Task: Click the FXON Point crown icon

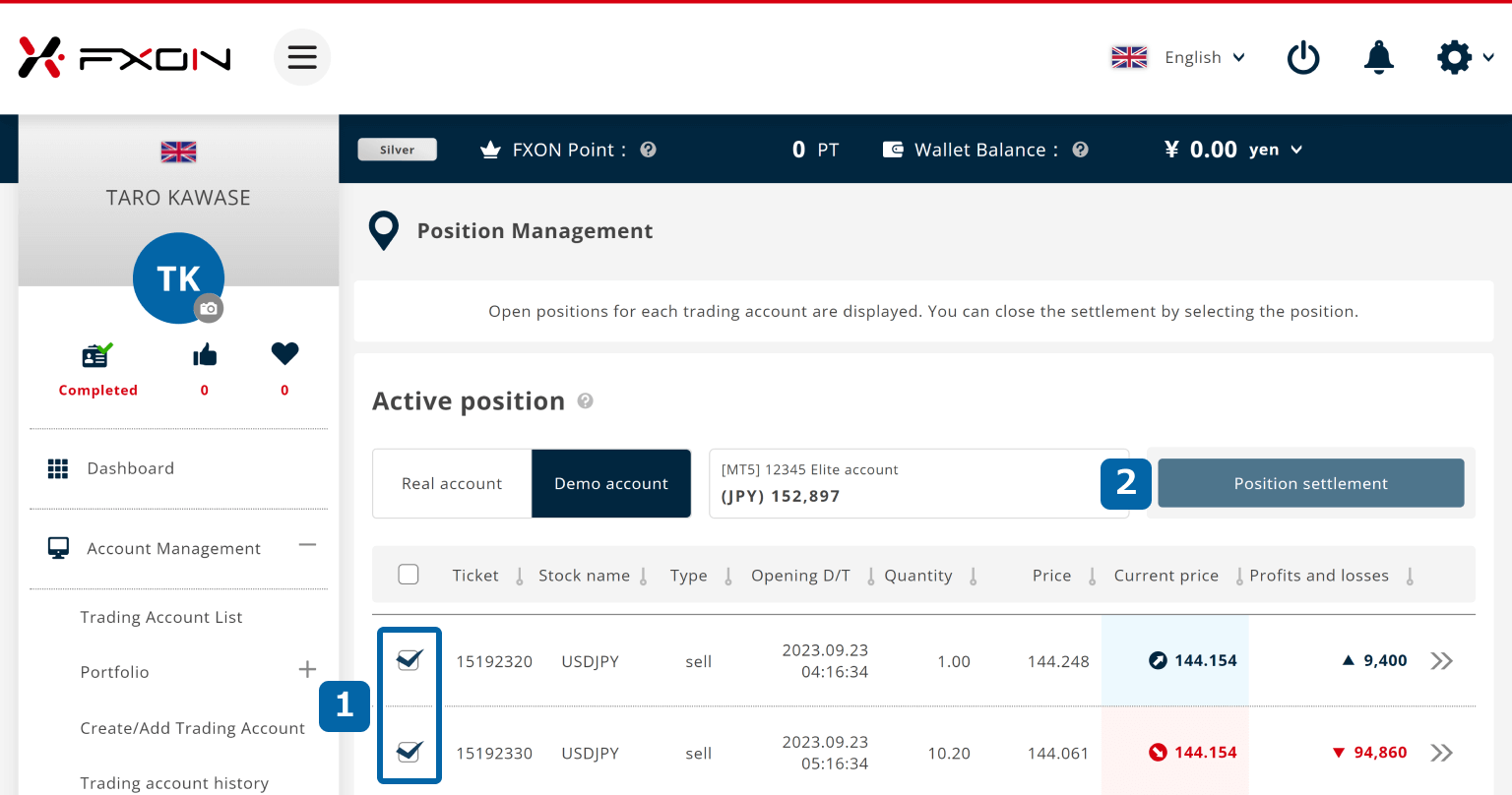Action: tap(490, 150)
